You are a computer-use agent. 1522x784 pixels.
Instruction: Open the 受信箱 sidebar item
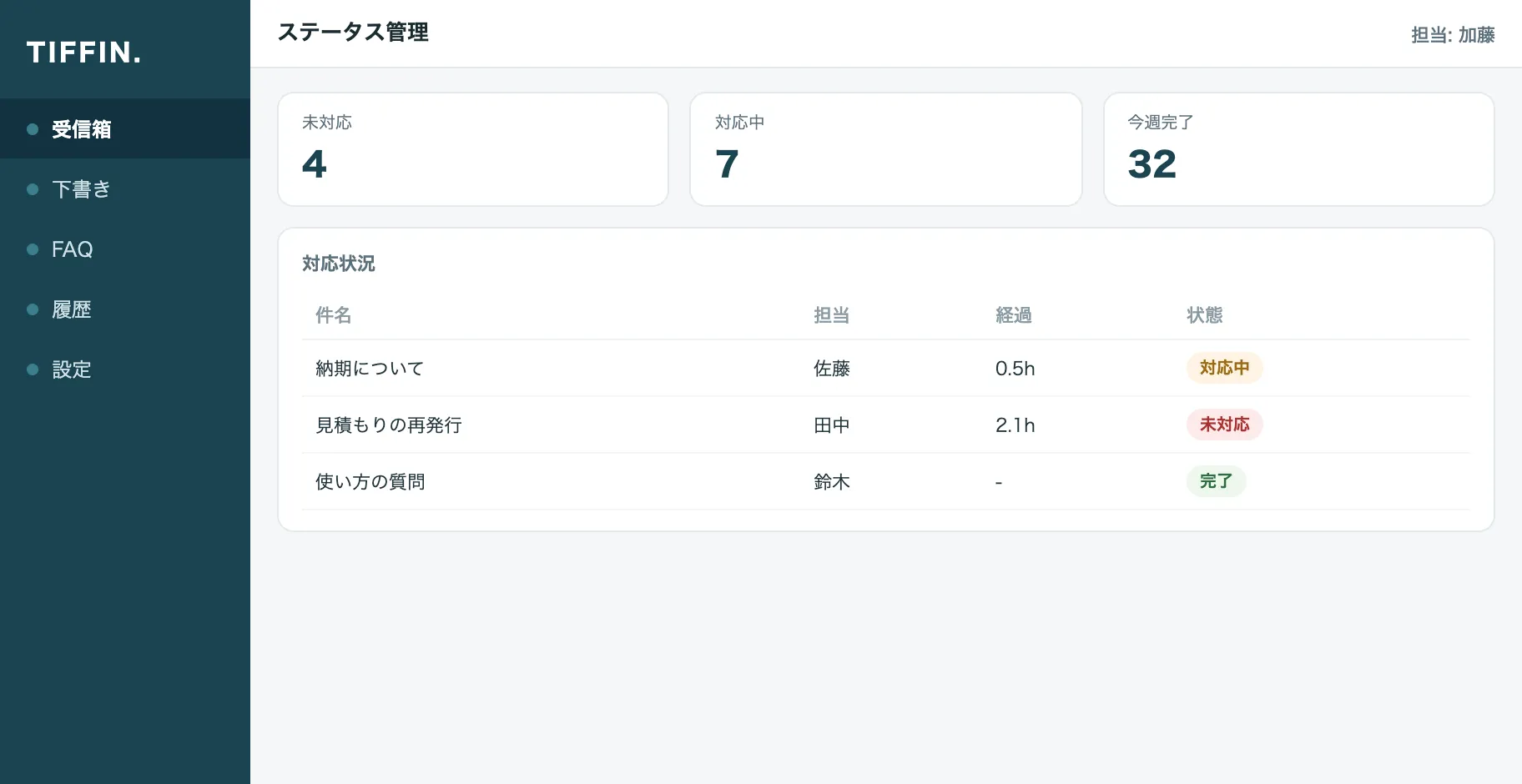[125, 129]
